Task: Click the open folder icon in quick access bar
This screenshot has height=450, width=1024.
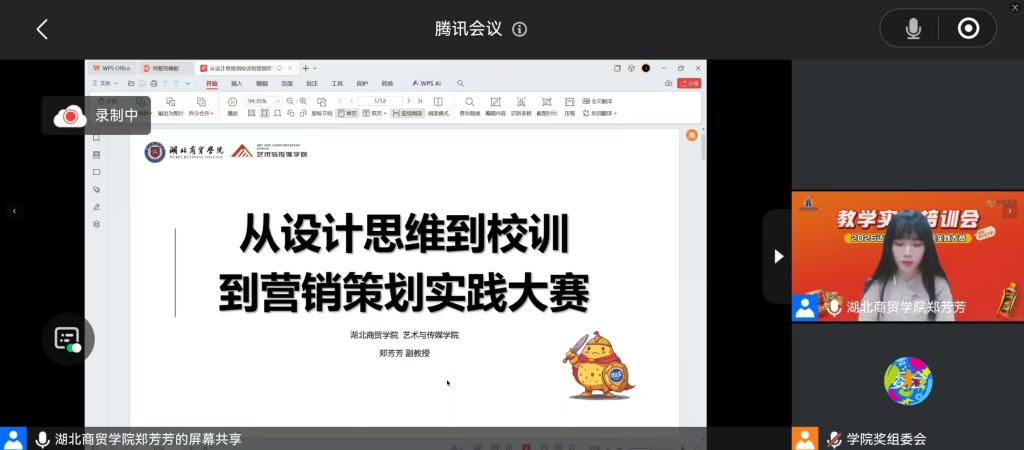Action: coord(131,84)
